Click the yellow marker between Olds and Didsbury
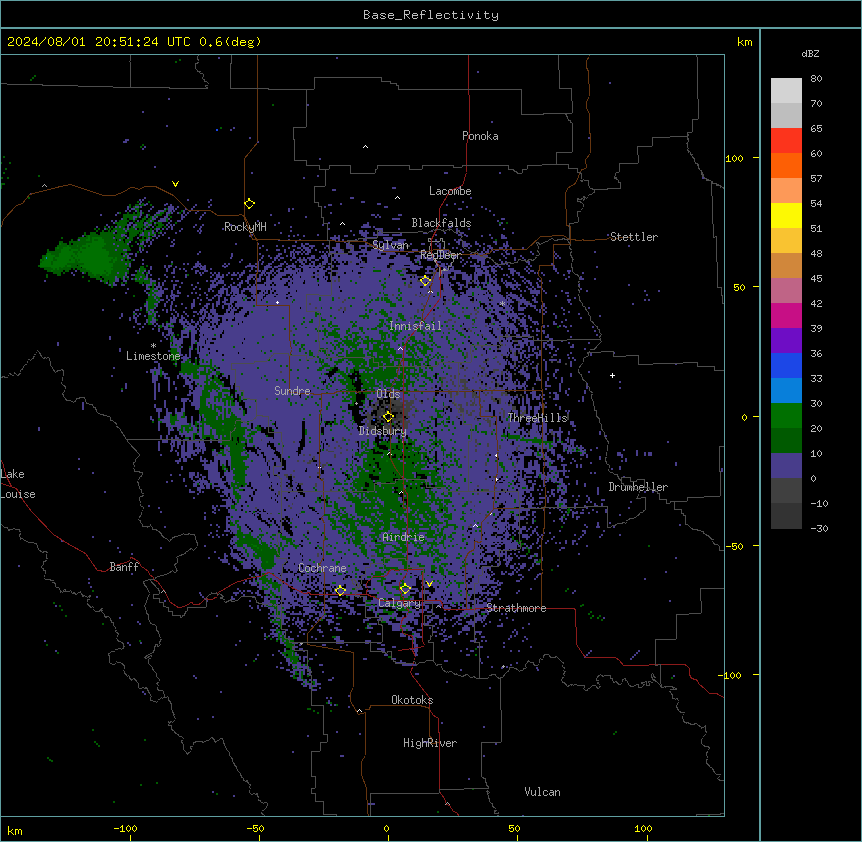 click(388, 417)
